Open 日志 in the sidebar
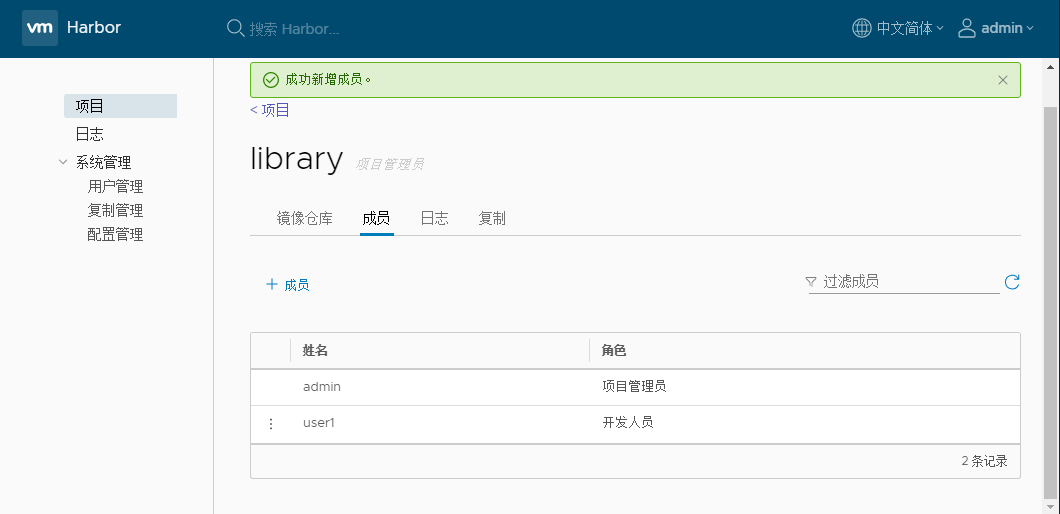Image resolution: width=1060 pixels, height=514 pixels. 90,134
